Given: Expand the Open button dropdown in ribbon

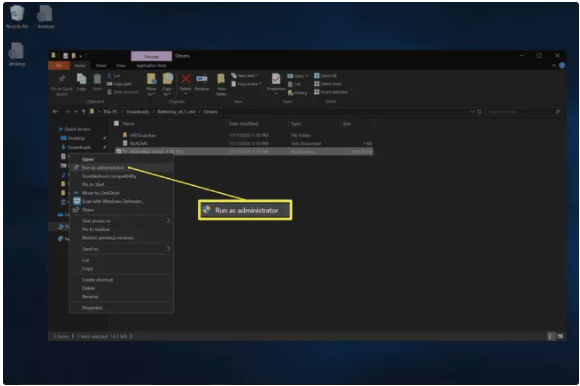Looking at the screenshot, I should pyautogui.click(x=307, y=76).
